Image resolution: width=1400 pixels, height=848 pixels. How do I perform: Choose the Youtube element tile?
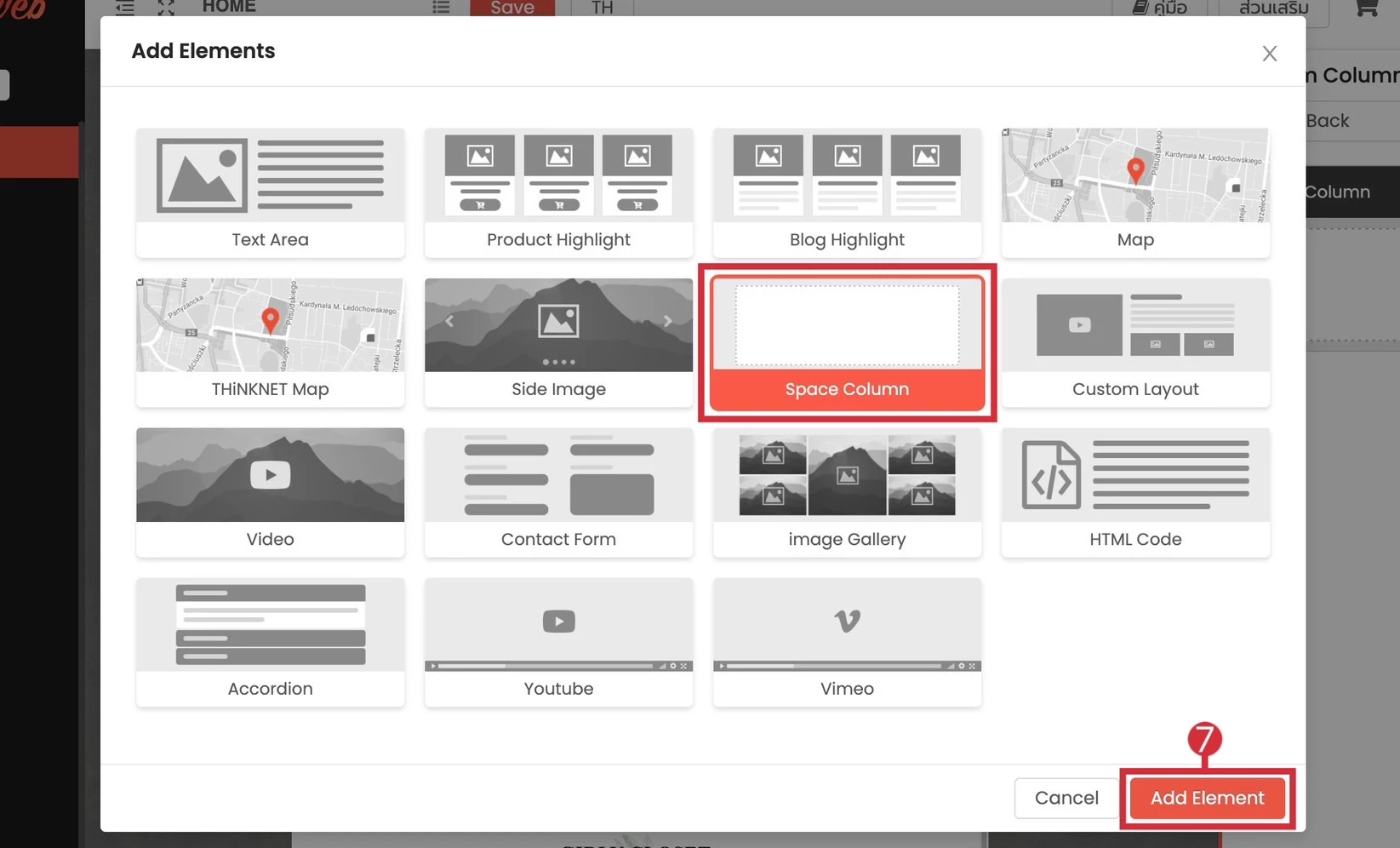pyautogui.click(x=558, y=642)
